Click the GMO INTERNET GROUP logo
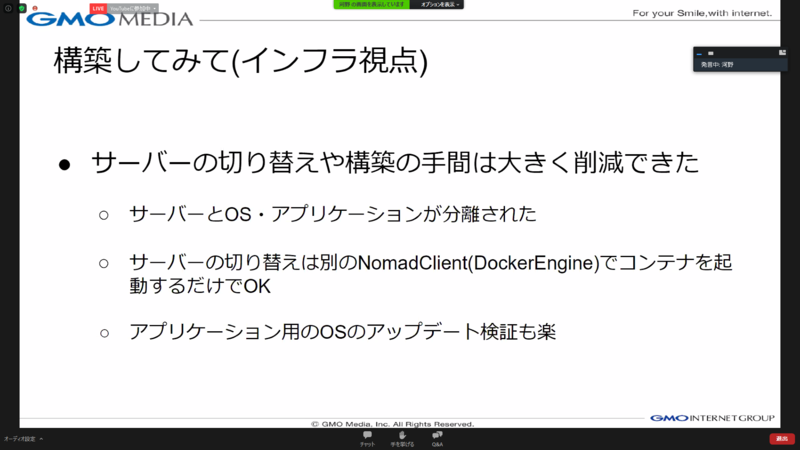The width and height of the screenshot is (800, 450). (712, 418)
